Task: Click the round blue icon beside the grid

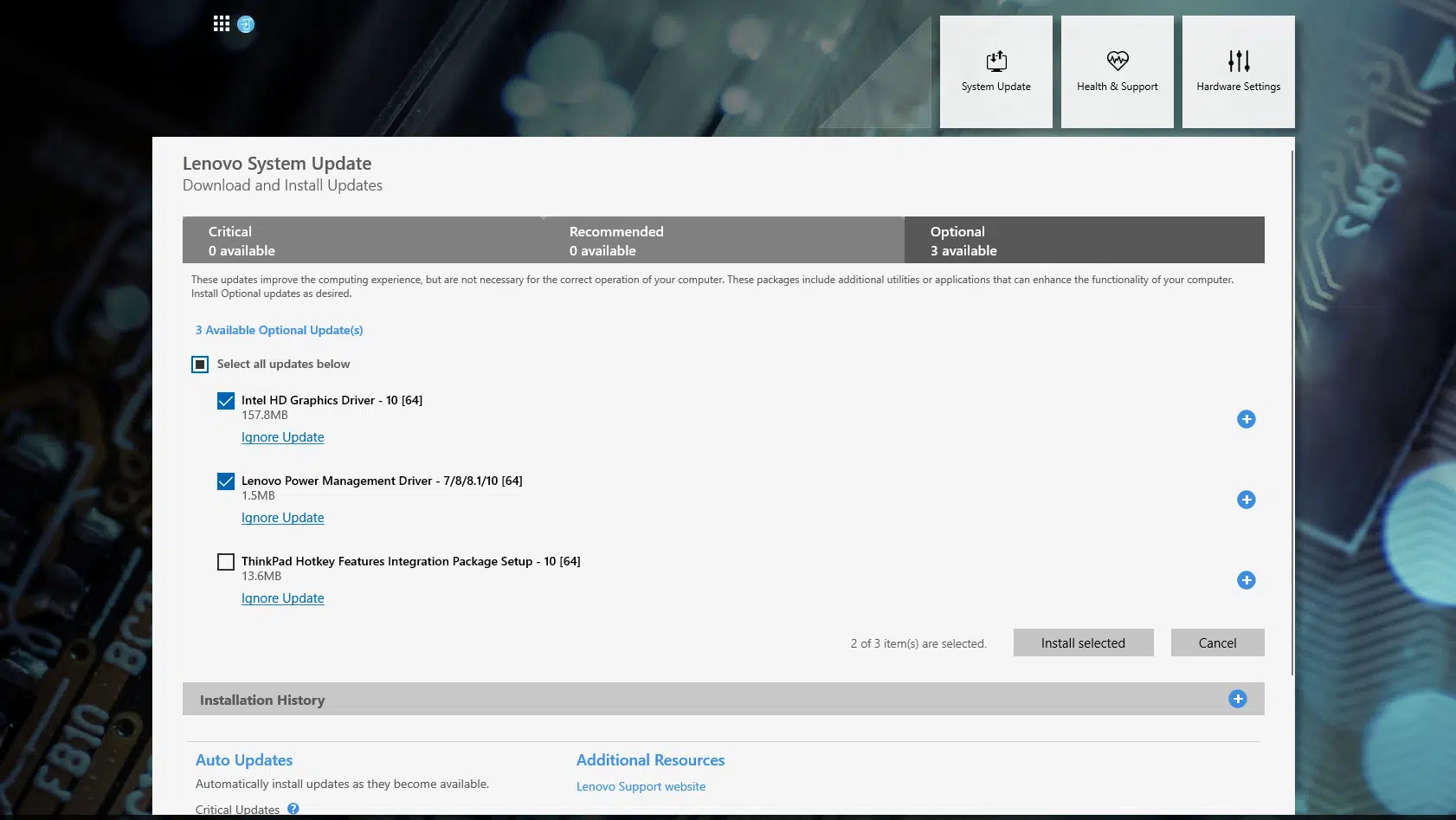Action: 246,24
